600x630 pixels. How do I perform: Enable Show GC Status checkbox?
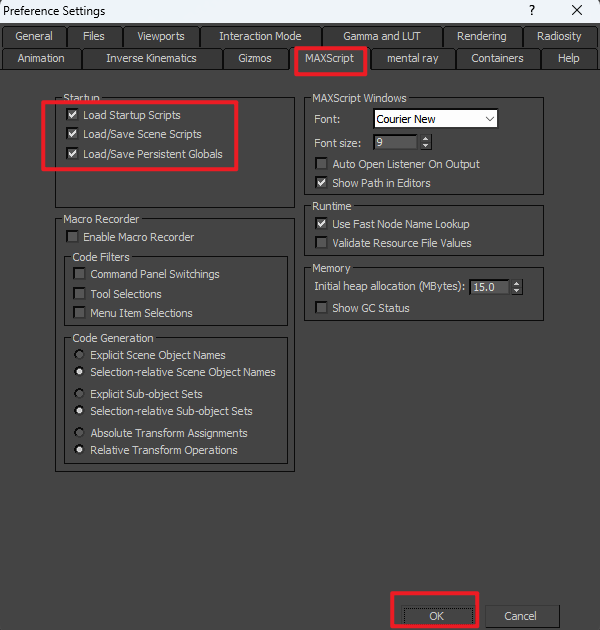point(321,308)
